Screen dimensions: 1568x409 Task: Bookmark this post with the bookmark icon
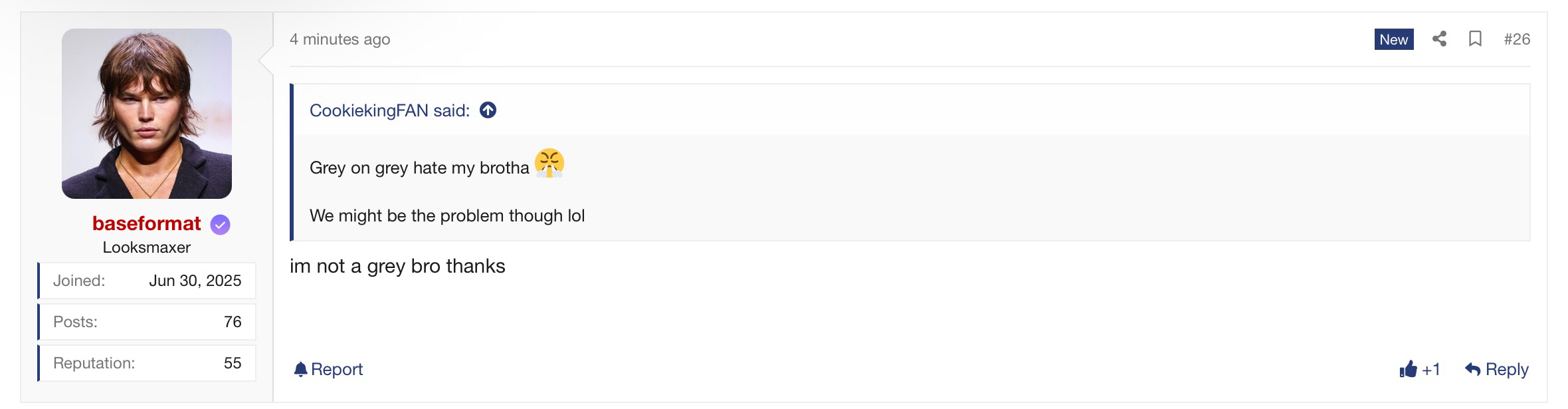coord(1475,39)
